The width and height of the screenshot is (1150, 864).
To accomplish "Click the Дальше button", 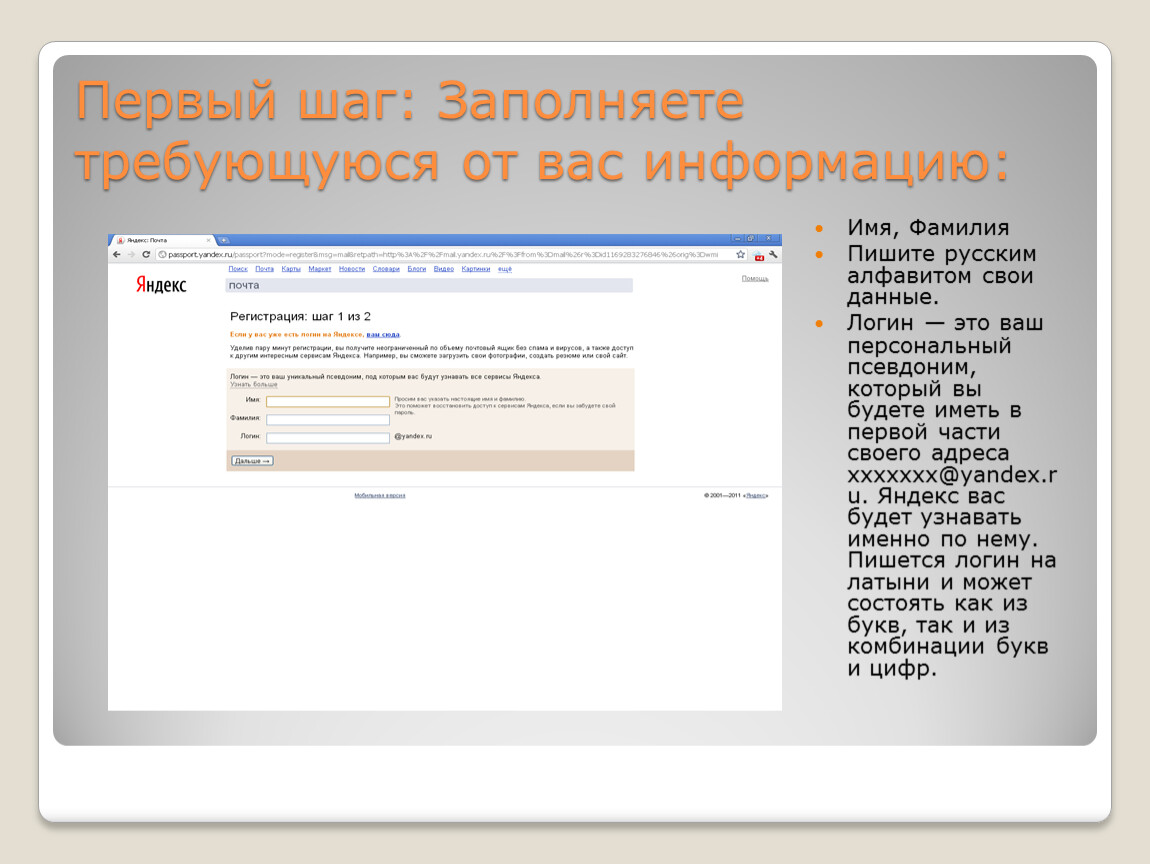I will [x=252, y=461].
